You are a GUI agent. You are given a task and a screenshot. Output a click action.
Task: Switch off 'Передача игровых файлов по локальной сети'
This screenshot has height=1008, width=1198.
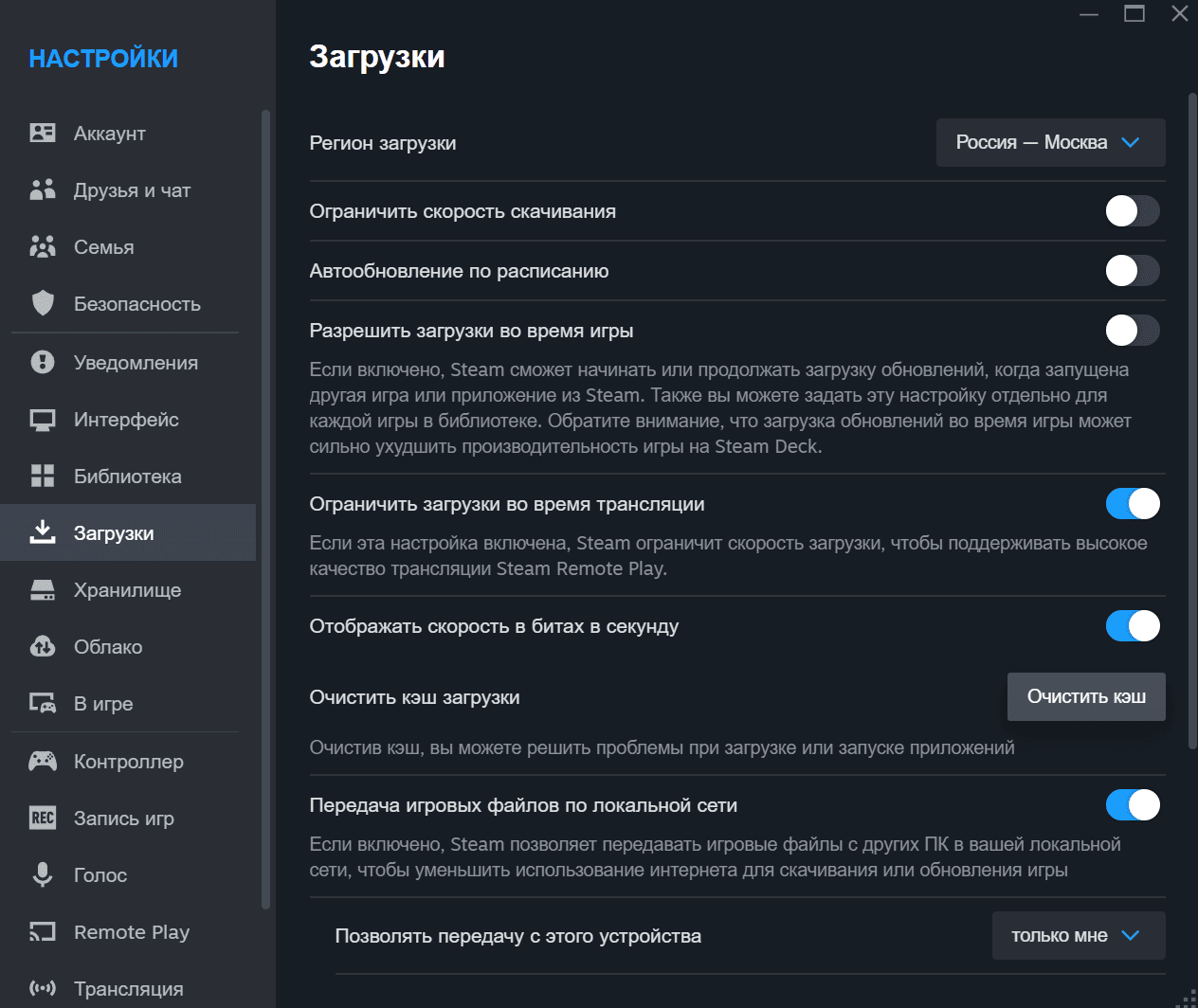[1133, 804]
